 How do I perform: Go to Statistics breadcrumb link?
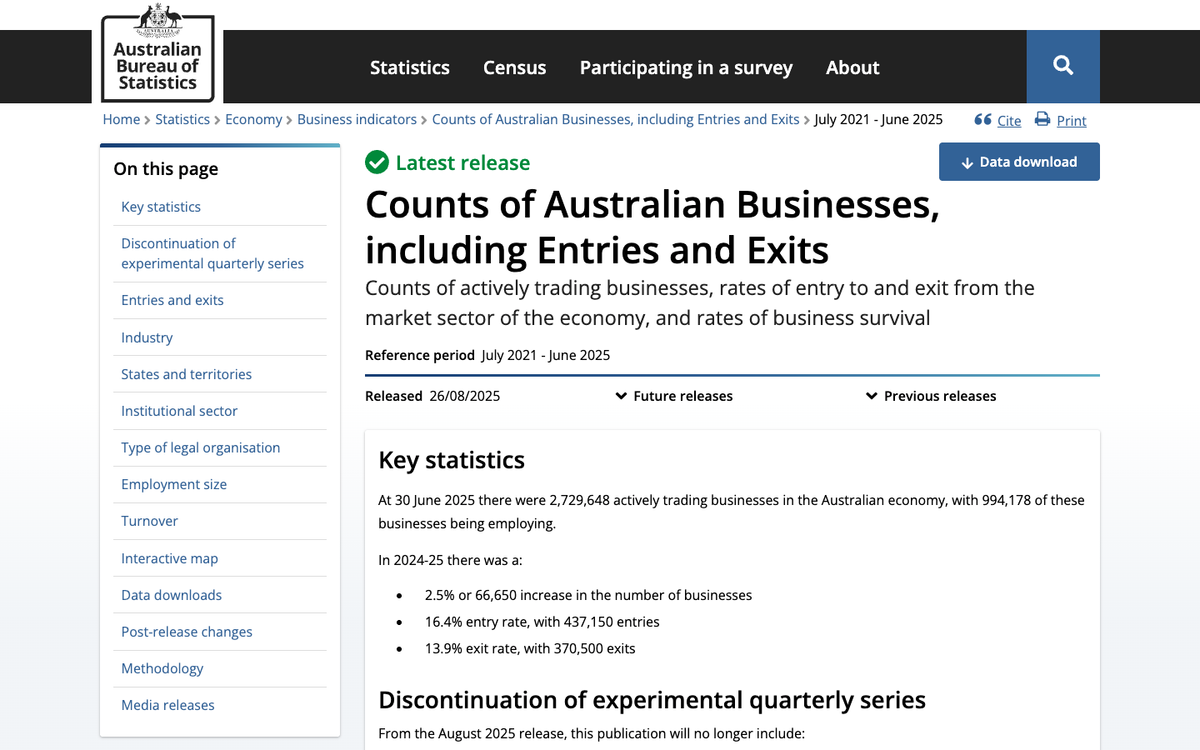(x=183, y=119)
